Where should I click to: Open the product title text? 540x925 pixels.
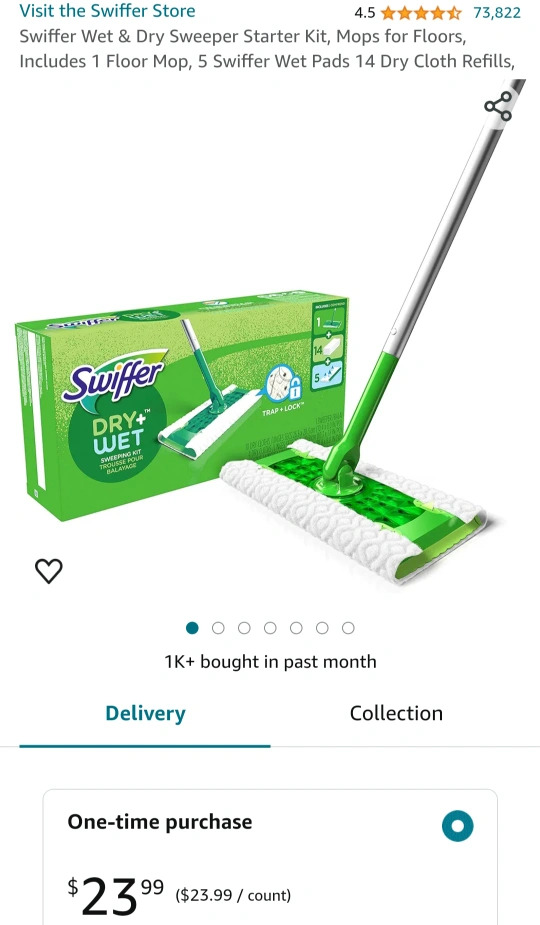click(x=266, y=48)
